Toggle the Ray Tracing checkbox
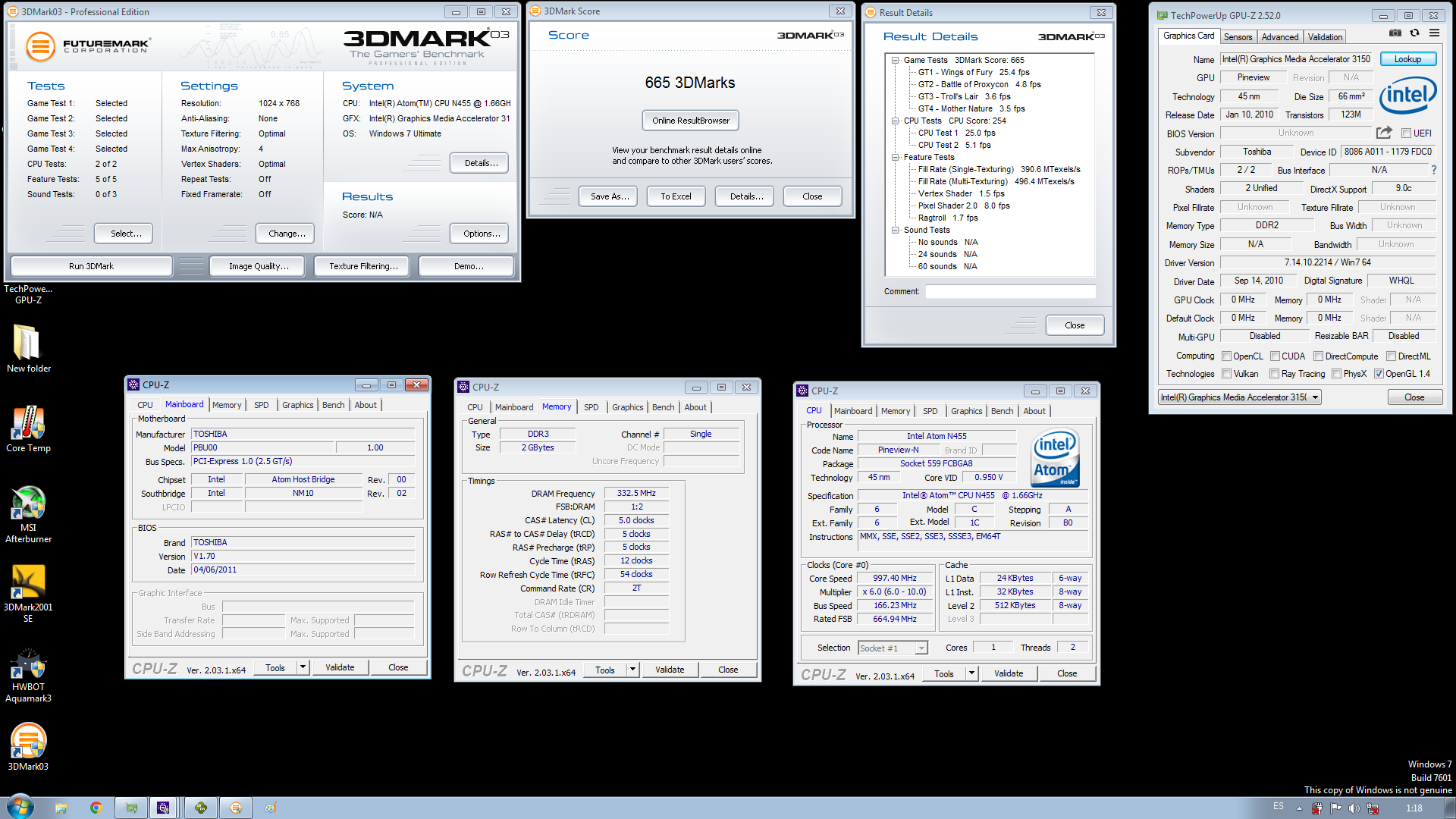 pos(1275,374)
